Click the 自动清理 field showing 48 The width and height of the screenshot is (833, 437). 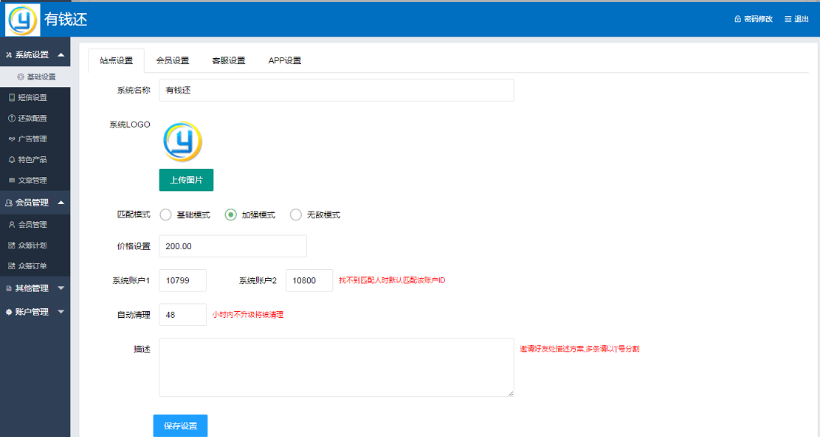coord(183,315)
